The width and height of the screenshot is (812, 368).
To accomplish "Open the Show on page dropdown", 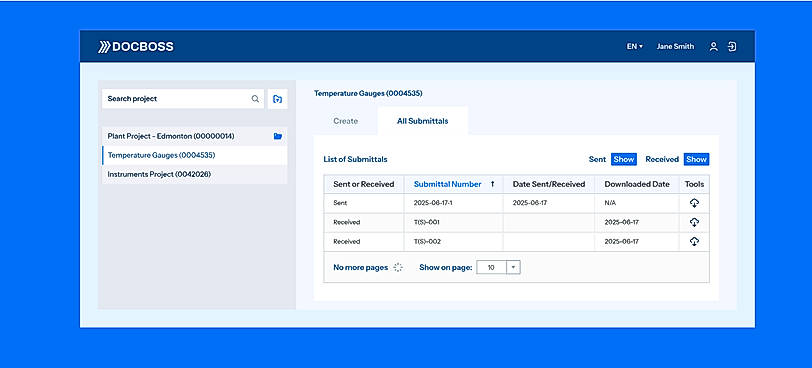I will [498, 268].
